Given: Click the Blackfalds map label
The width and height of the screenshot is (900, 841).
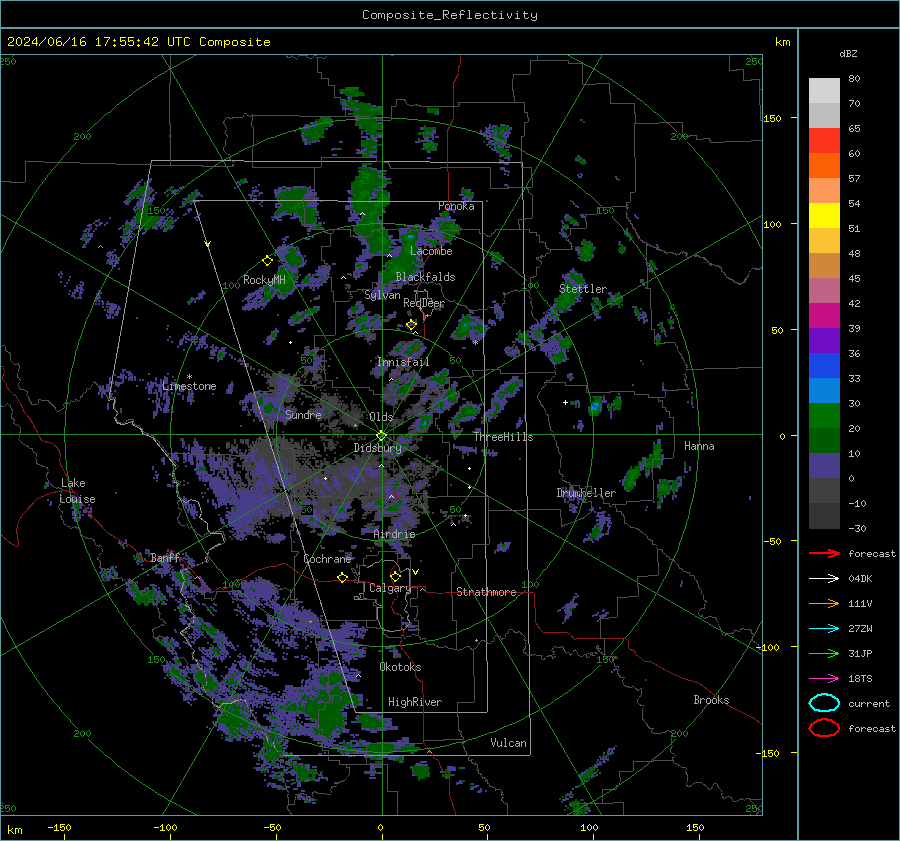Looking at the screenshot, I should pos(425,277).
